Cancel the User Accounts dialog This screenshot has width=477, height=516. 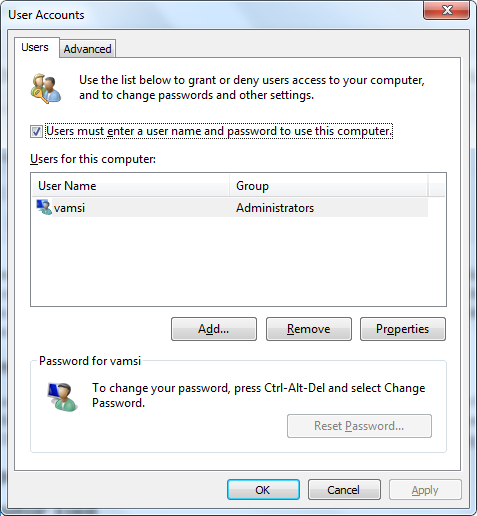point(344,490)
